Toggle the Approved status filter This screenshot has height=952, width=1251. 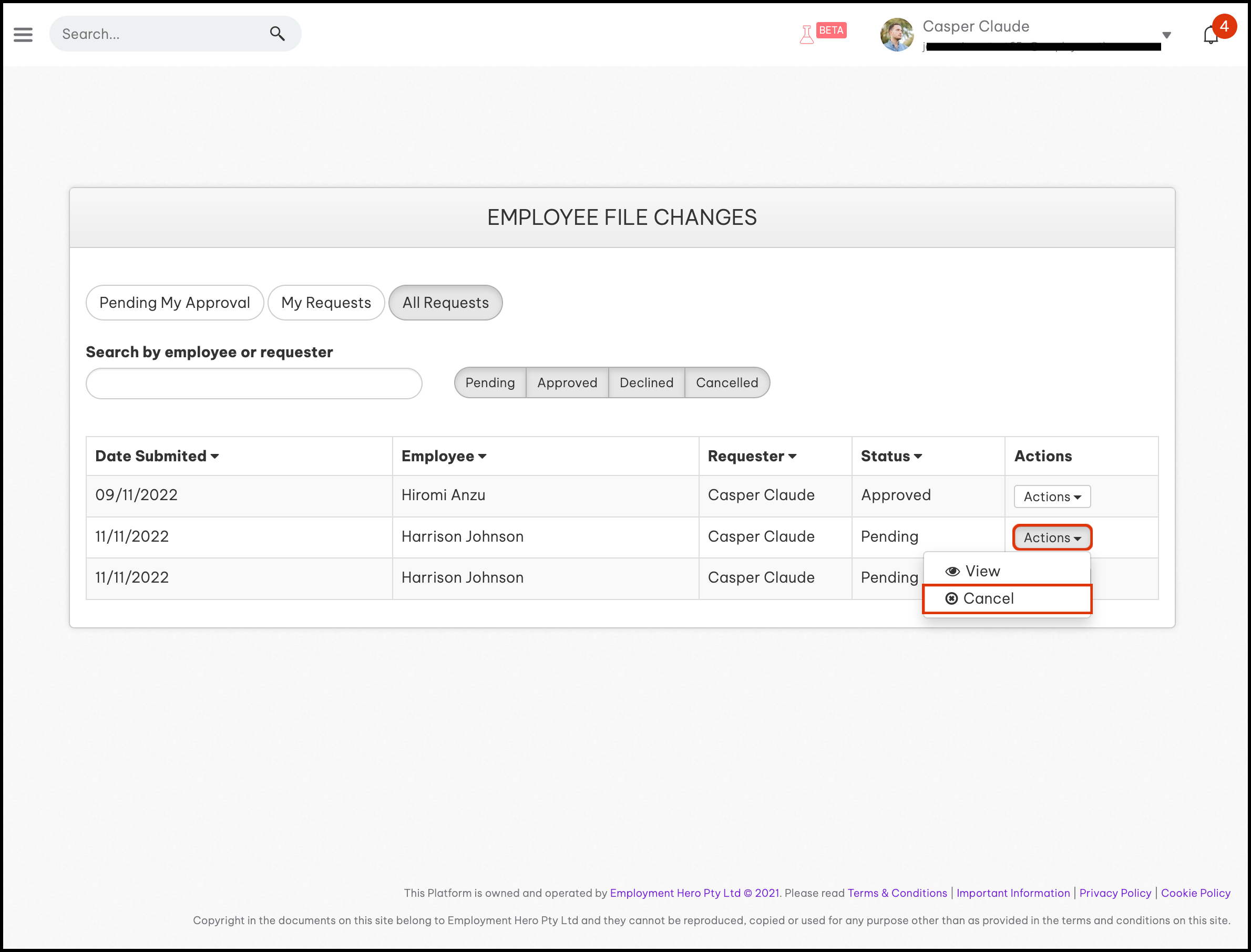coord(567,382)
